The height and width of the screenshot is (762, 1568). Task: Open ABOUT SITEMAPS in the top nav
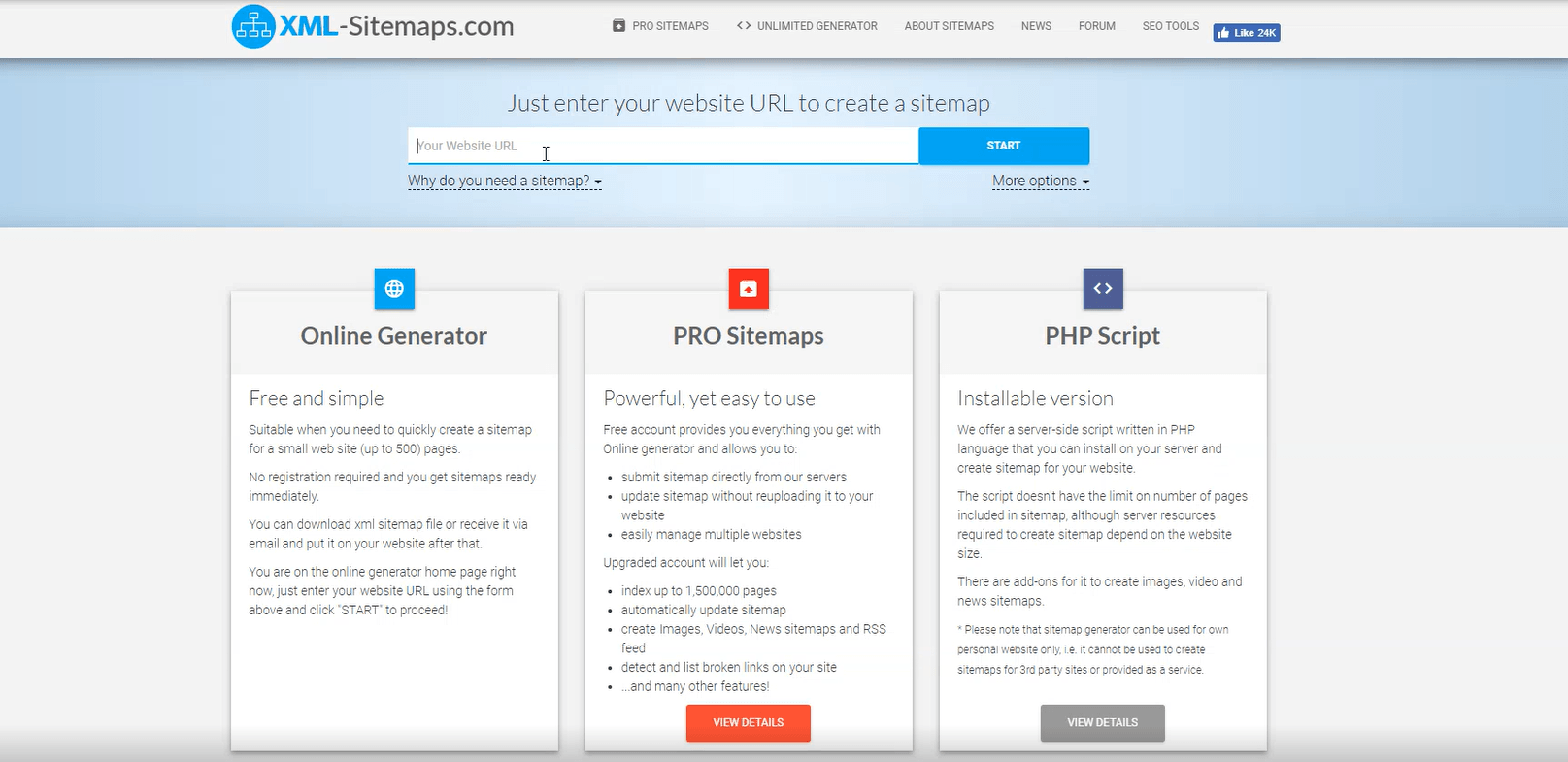tap(950, 26)
